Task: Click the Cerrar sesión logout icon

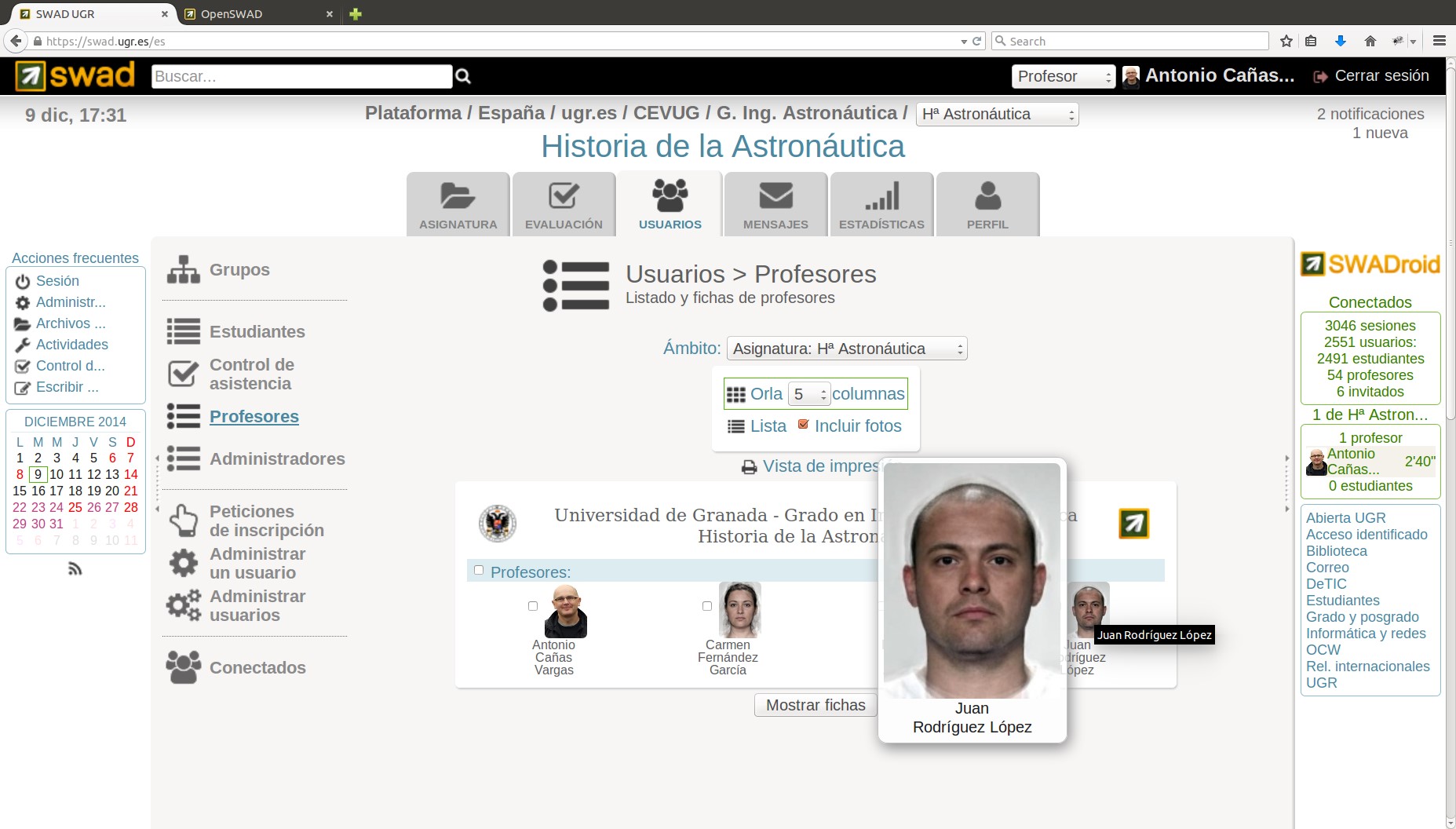Action: coord(1321,76)
